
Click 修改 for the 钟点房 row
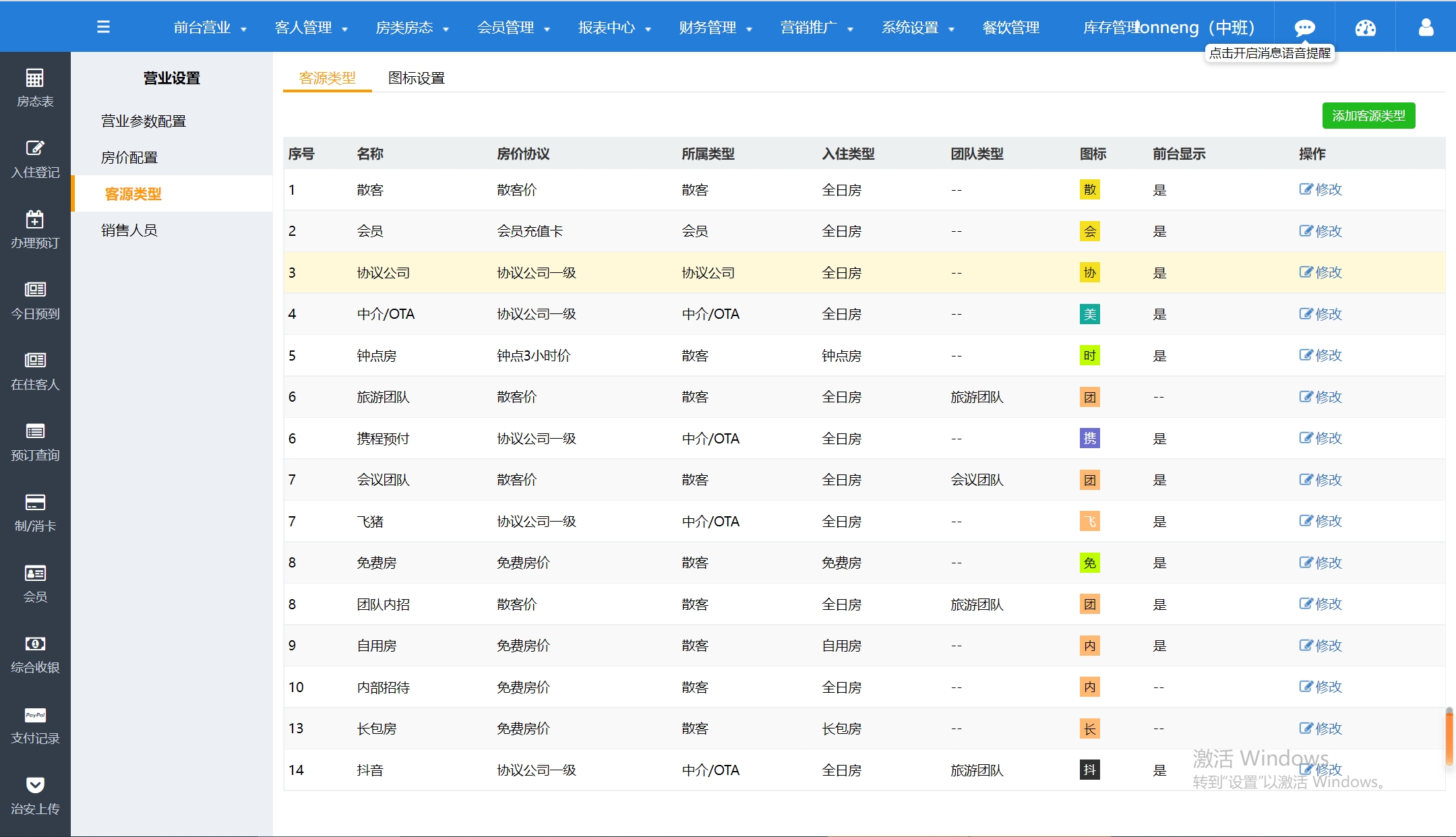(x=1321, y=355)
